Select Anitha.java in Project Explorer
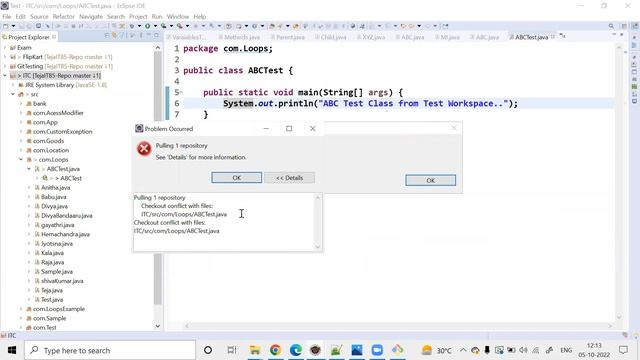The height and width of the screenshot is (360, 640). pos(56,188)
